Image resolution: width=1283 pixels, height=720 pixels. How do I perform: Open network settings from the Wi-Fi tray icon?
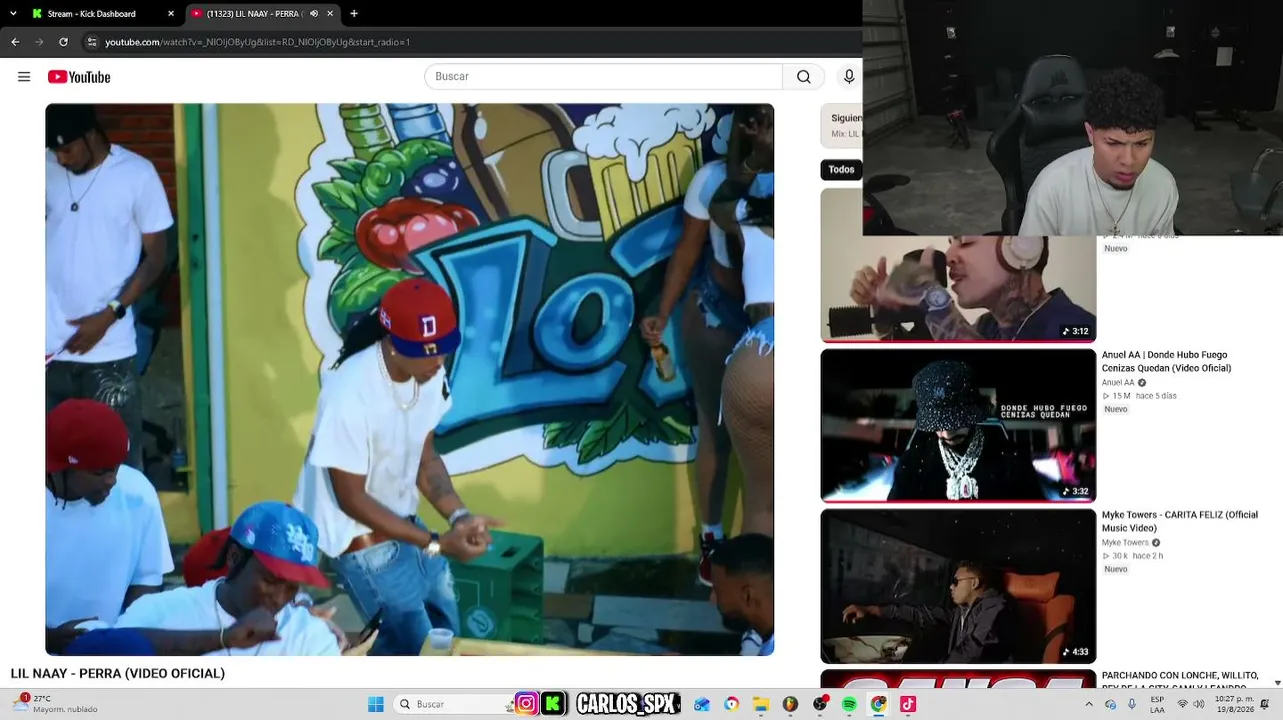click(x=1182, y=704)
